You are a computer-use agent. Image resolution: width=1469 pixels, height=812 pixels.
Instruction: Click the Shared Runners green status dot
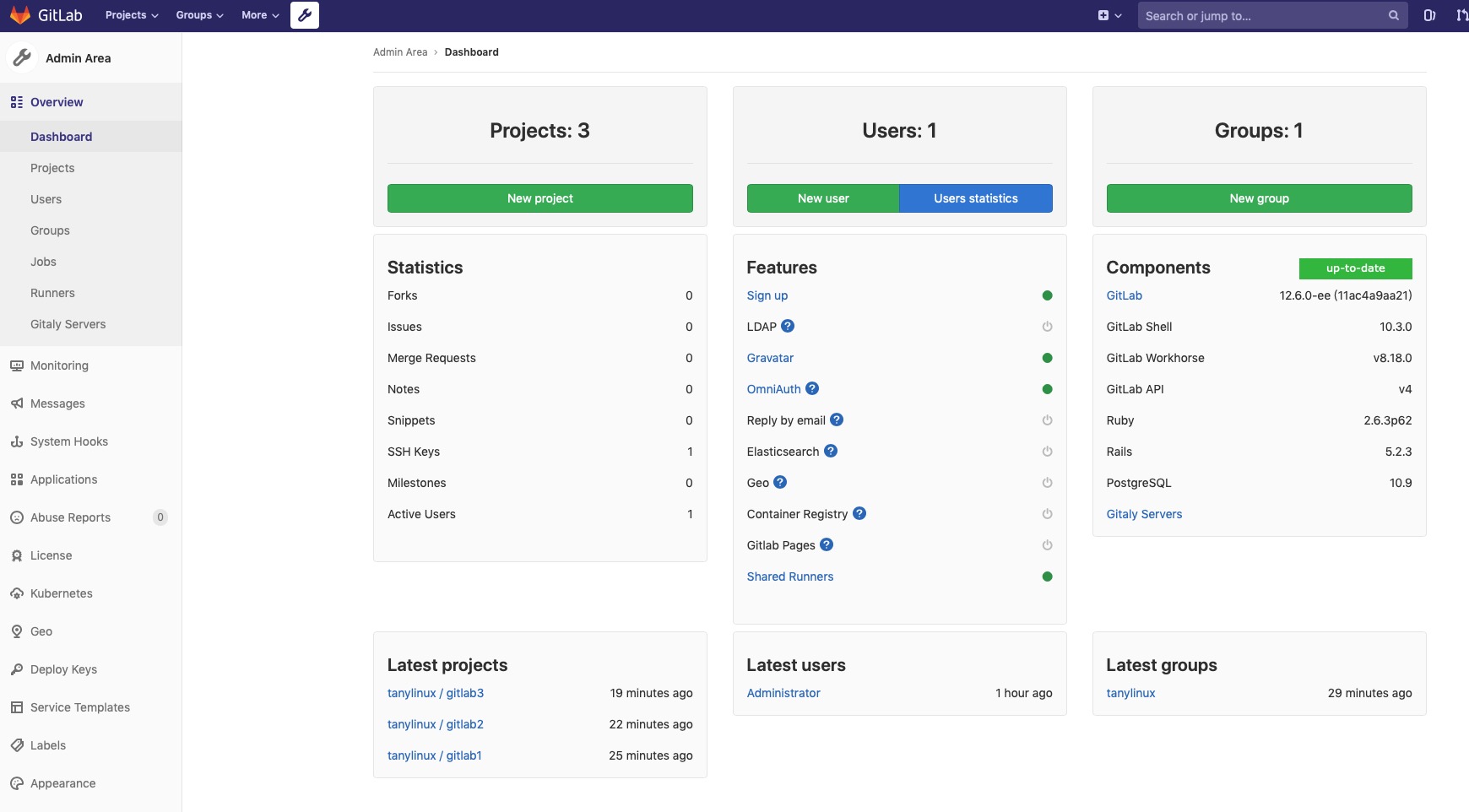click(1047, 577)
